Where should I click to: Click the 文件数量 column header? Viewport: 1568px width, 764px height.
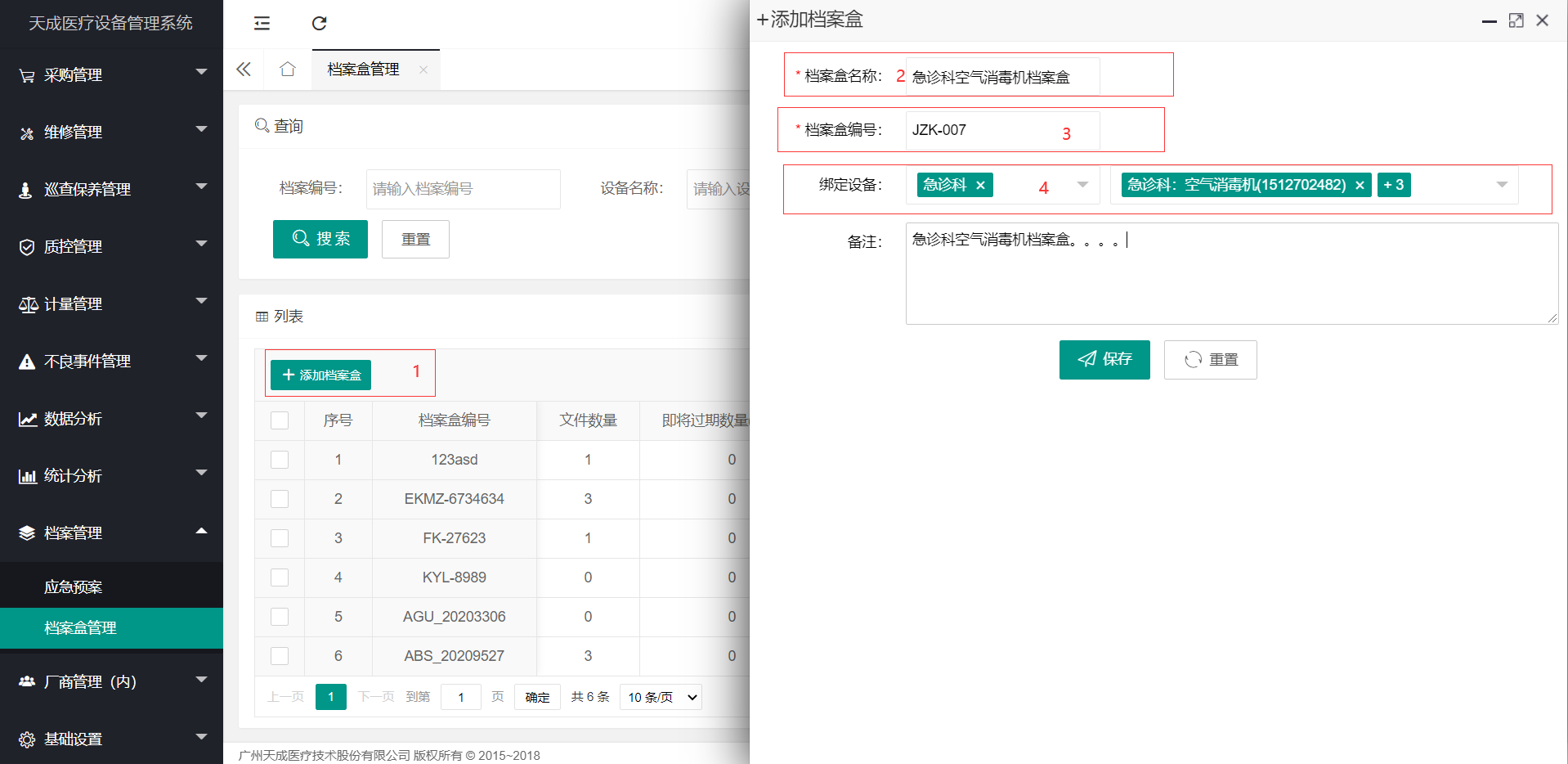588,420
